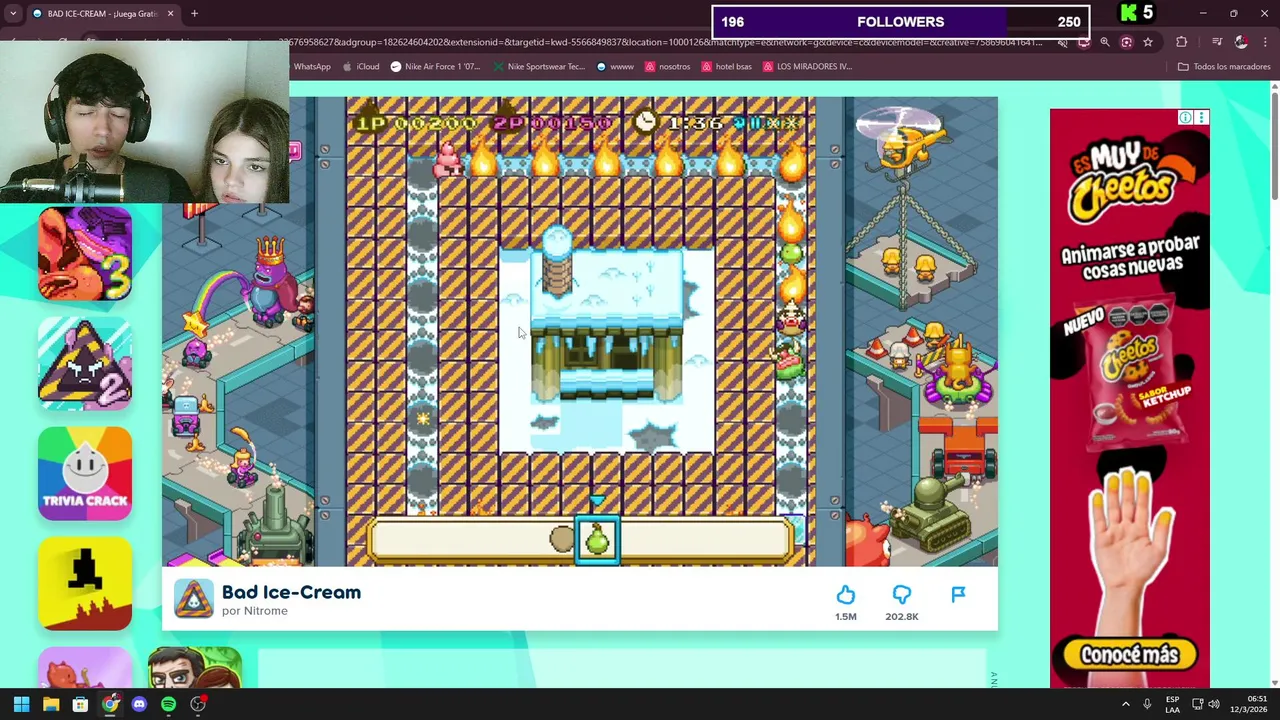The image size is (1280, 720).
Task: Report the game using the flag icon
Action: pyautogui.click(x=958, y=595)
